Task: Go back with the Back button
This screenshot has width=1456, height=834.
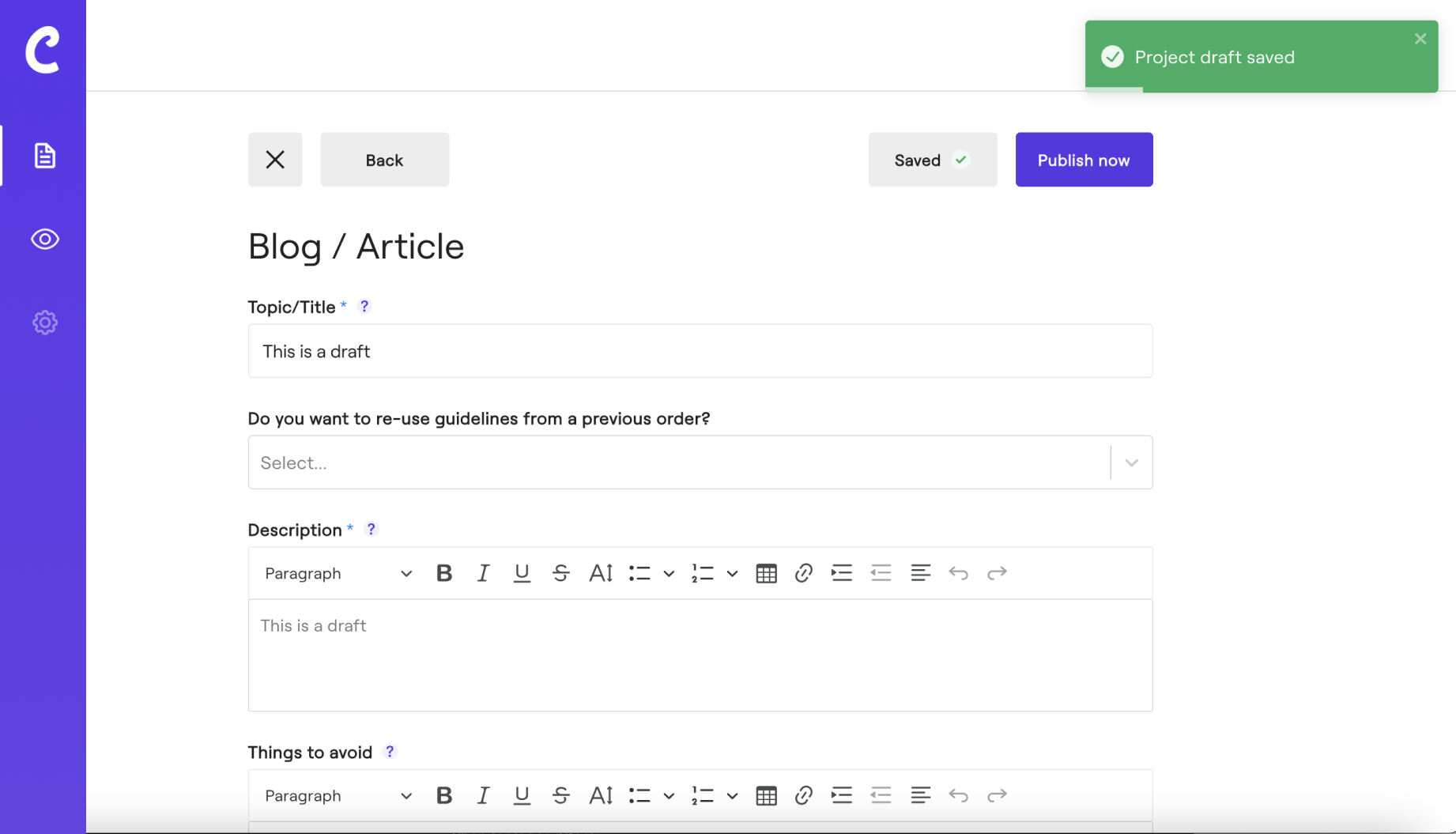Action: pos(384,160)
